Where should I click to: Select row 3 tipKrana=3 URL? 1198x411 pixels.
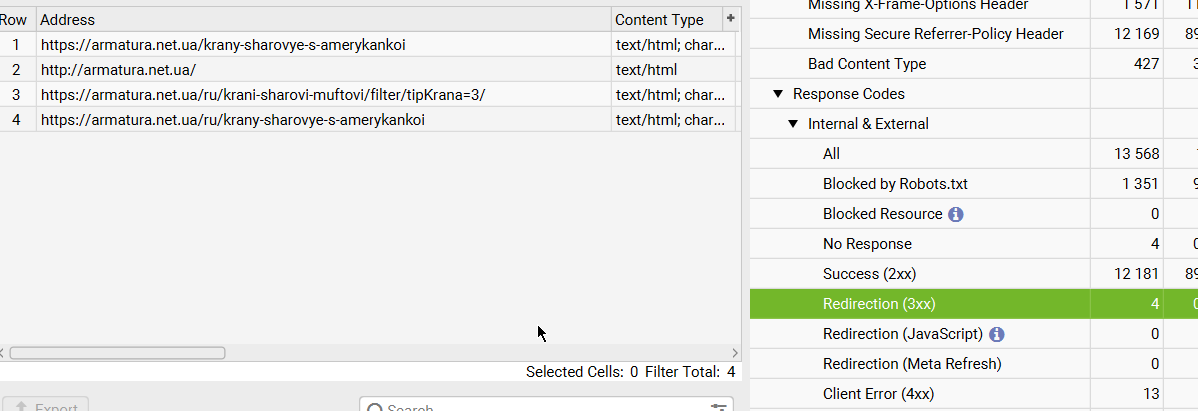click(263, 95)
